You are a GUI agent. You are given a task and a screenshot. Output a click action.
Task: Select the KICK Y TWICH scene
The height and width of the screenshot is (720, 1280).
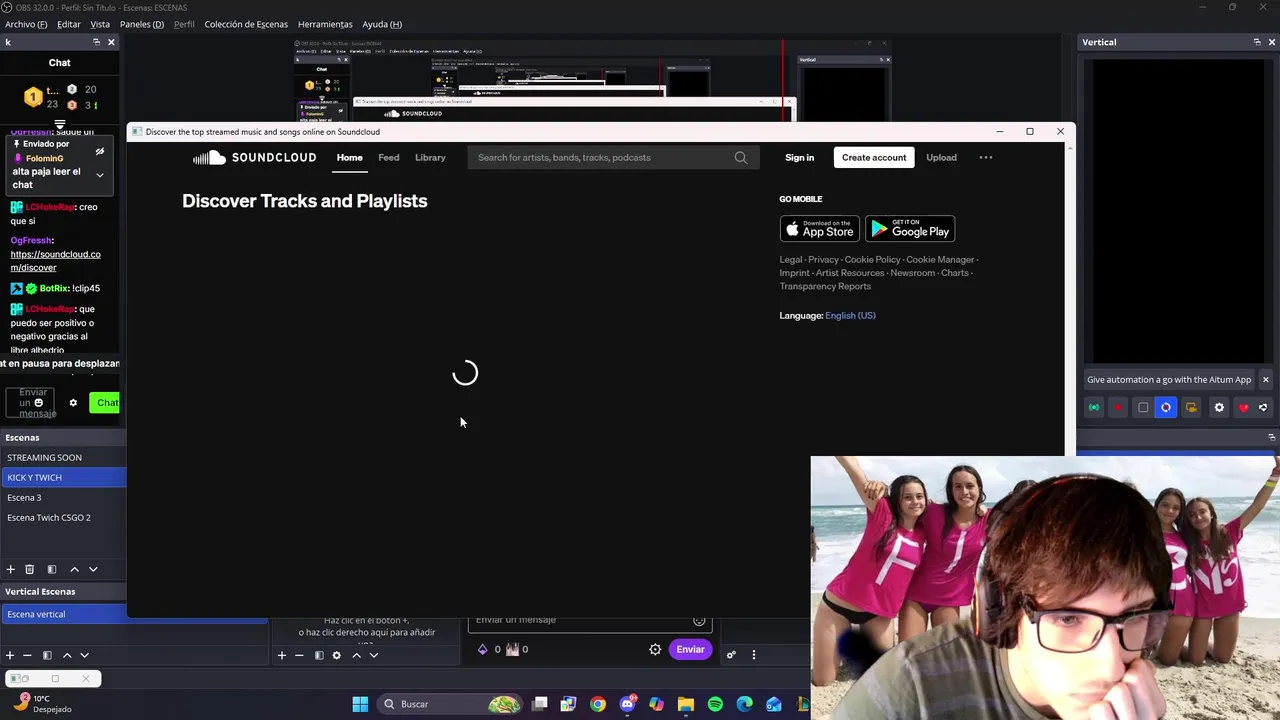[63, 477]
